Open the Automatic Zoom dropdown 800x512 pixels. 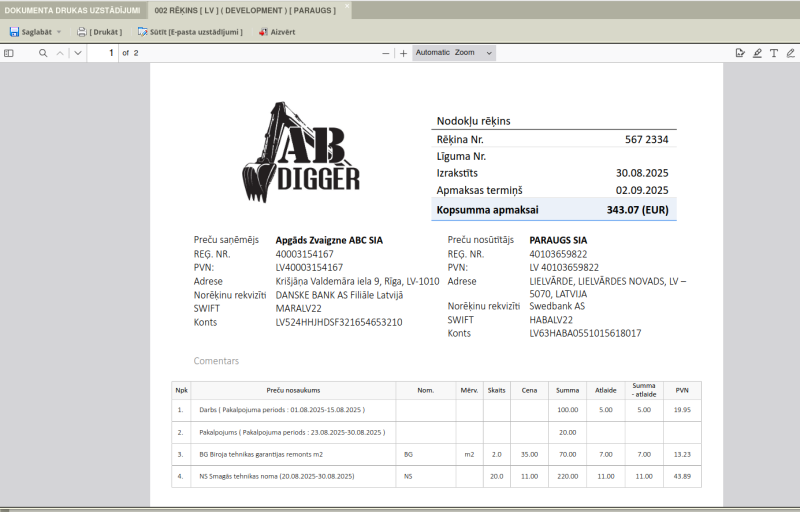[x=453, y=52]
